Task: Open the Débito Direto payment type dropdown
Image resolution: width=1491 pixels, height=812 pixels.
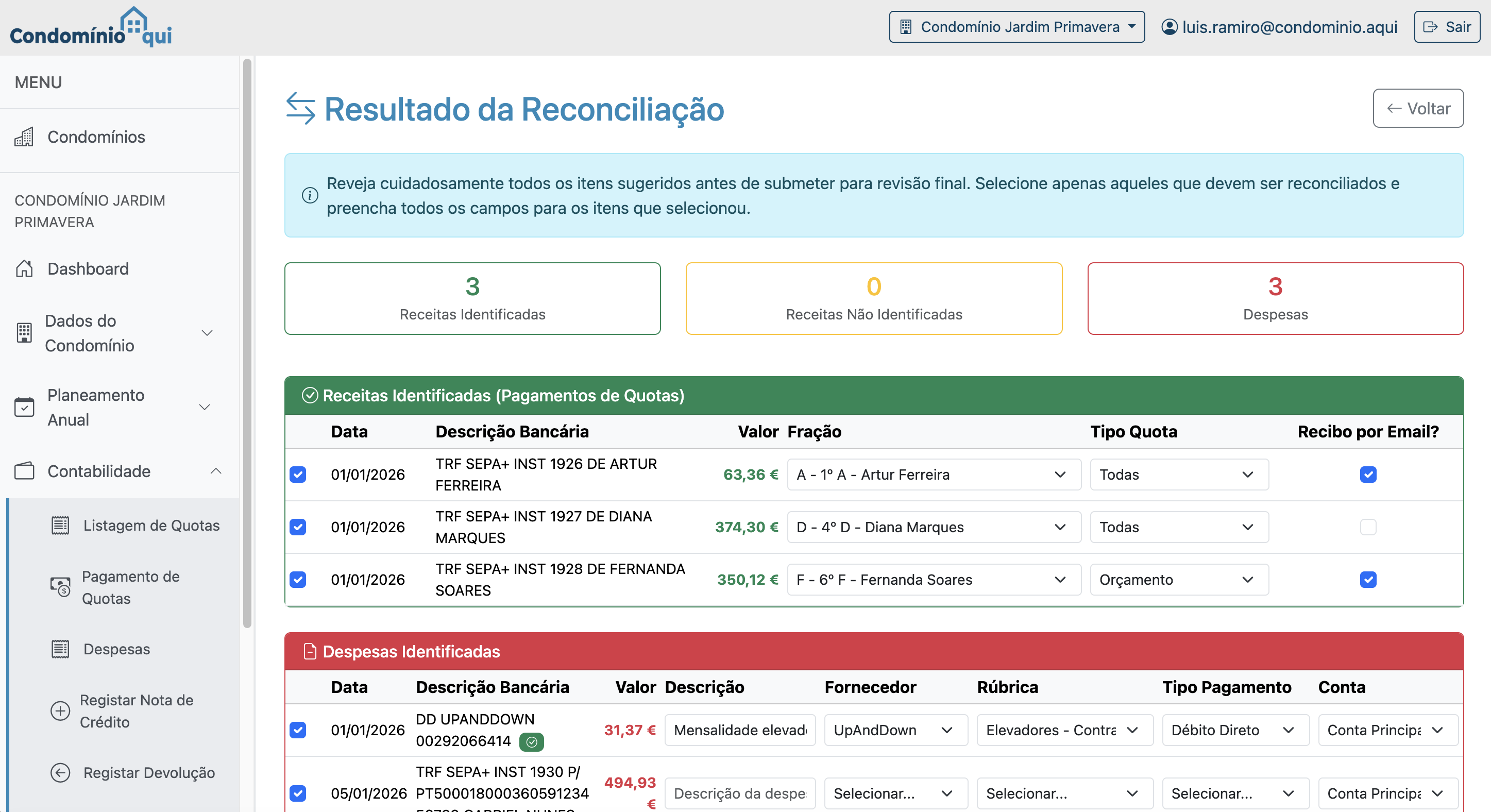Action: point(1236,731)
